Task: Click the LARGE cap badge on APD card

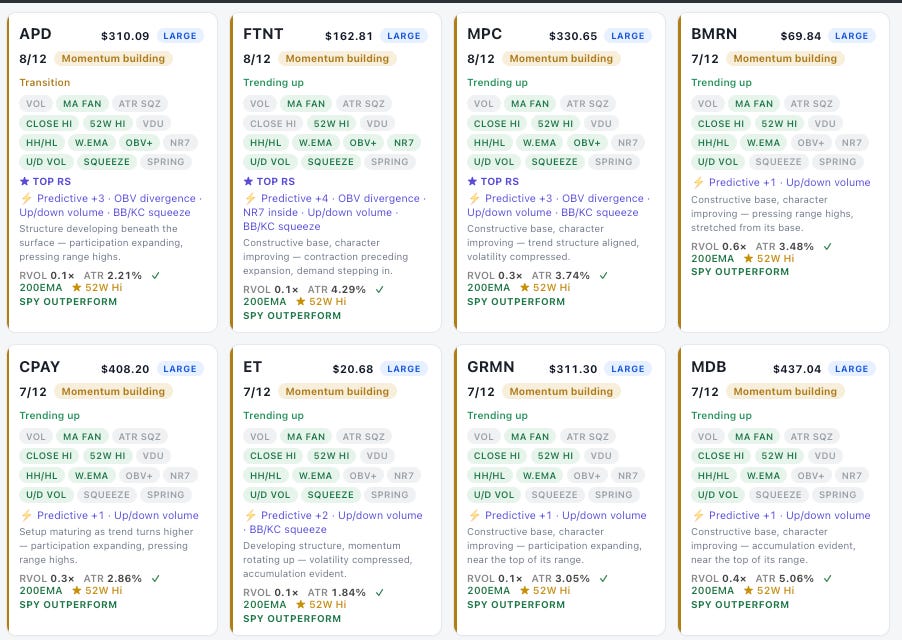Action: point(179,36)
